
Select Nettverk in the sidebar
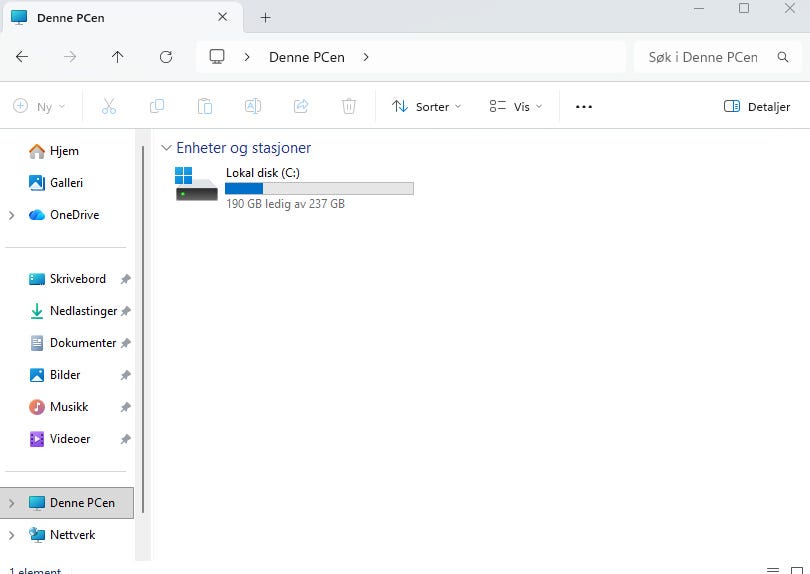click(x=72, y=535)
